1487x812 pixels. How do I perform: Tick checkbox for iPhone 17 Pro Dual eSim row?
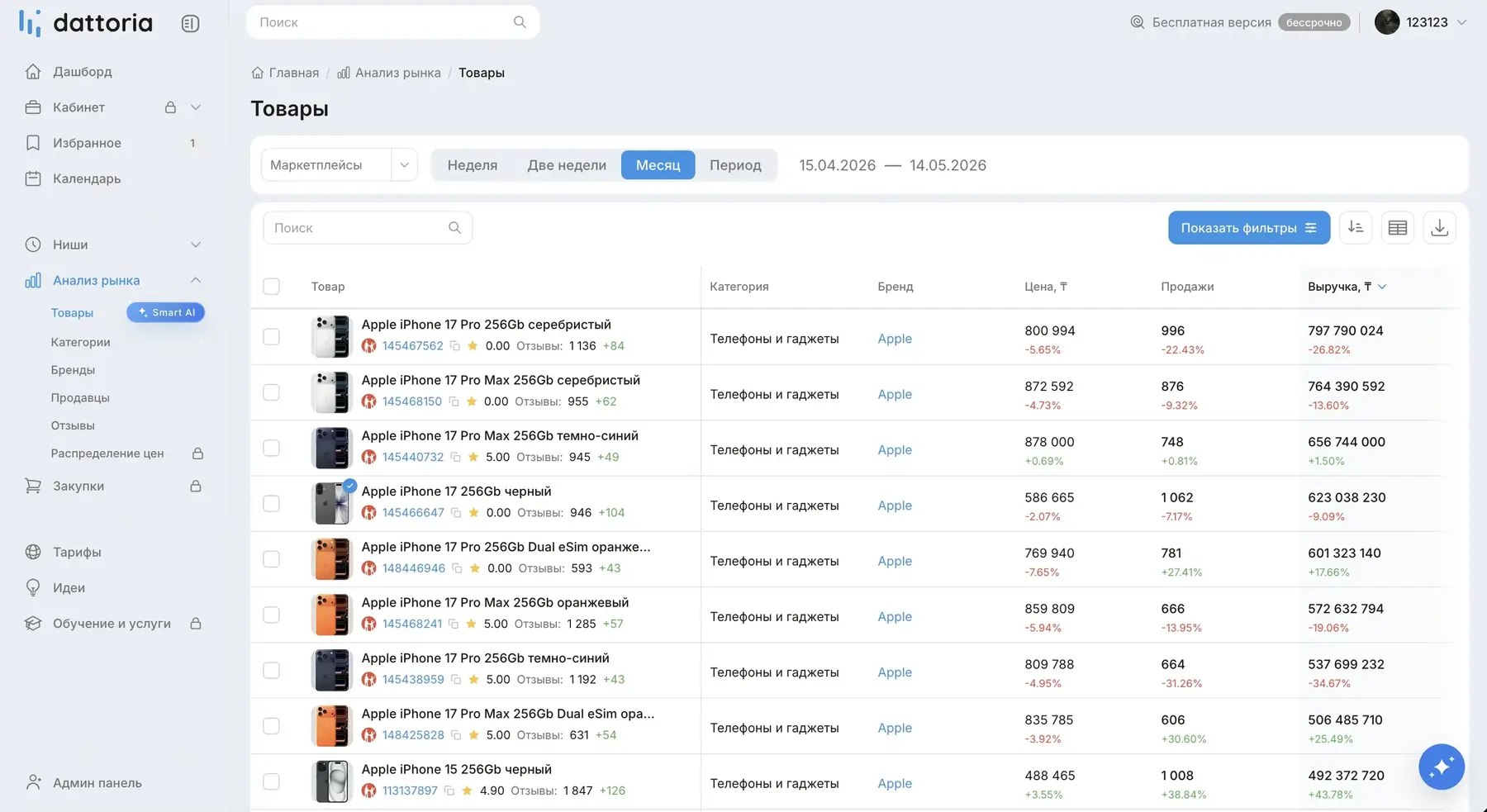click(271, 559)
